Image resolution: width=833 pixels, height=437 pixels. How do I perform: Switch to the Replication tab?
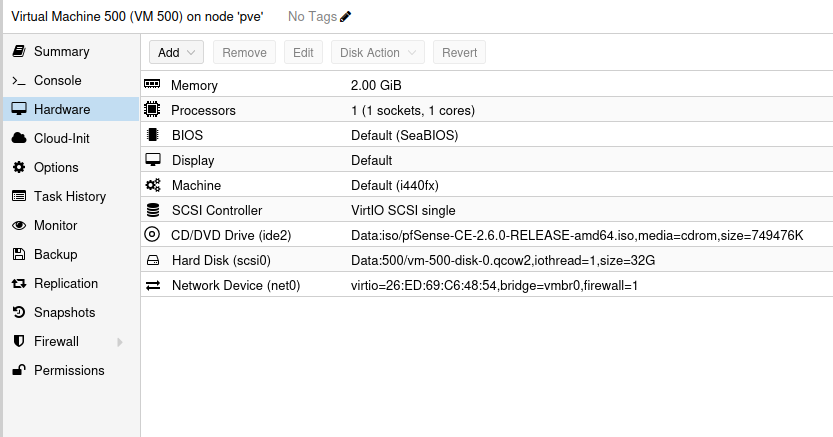(66, 283)
